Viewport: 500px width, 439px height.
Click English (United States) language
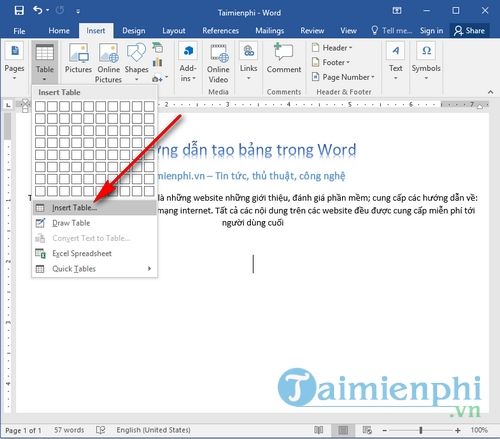pos(153,430)
